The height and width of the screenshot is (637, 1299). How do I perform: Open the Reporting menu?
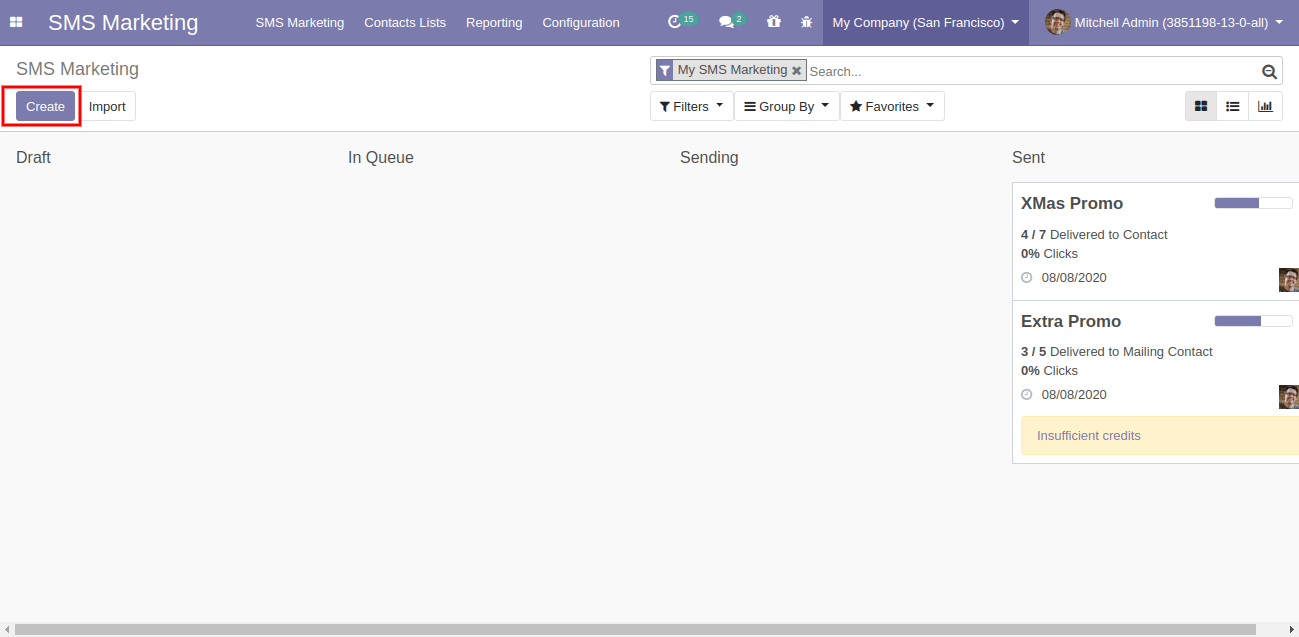click(x=494, y=22)
